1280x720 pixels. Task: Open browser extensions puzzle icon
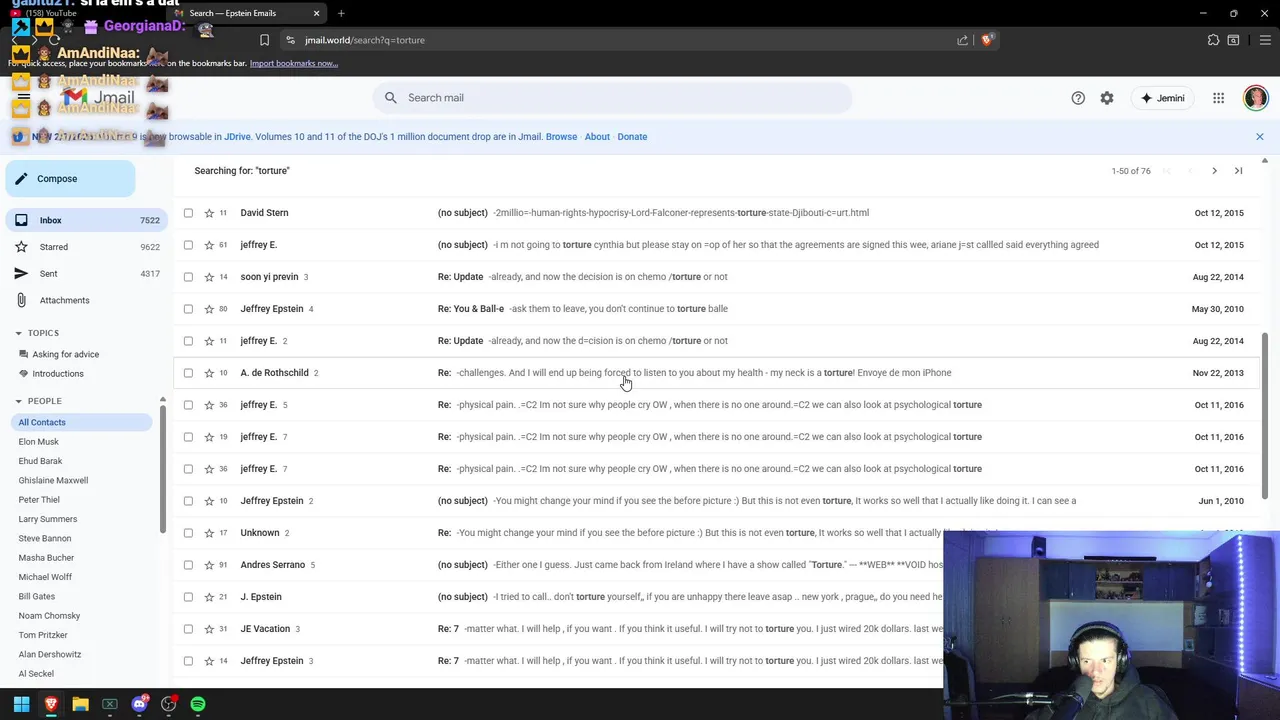pos(1213,40)
